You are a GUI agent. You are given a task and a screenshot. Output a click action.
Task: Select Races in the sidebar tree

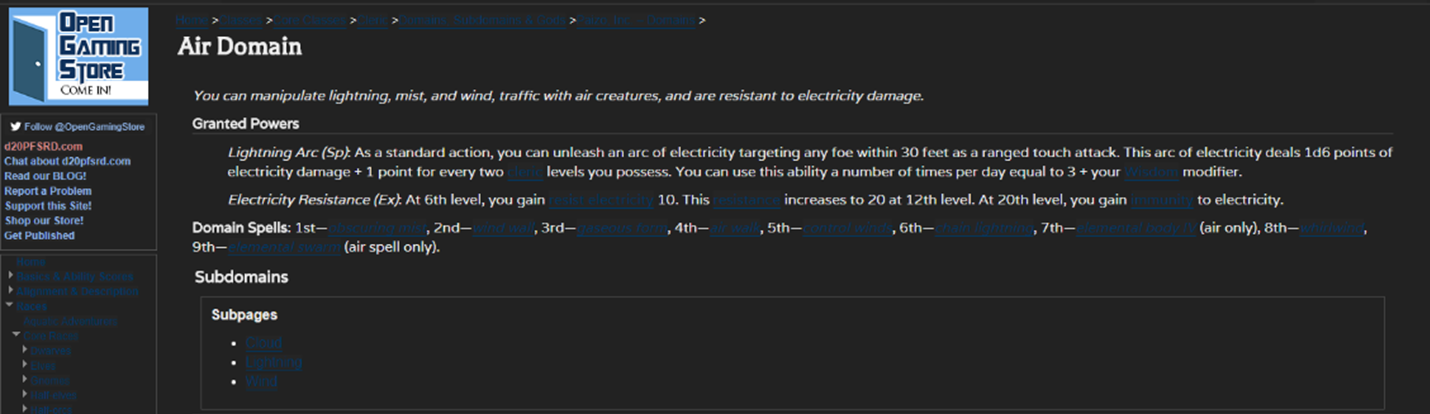(31, 306)
